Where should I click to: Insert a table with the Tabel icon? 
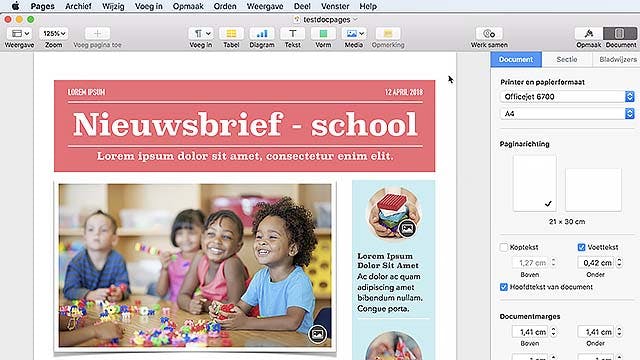tap(231, 33)
